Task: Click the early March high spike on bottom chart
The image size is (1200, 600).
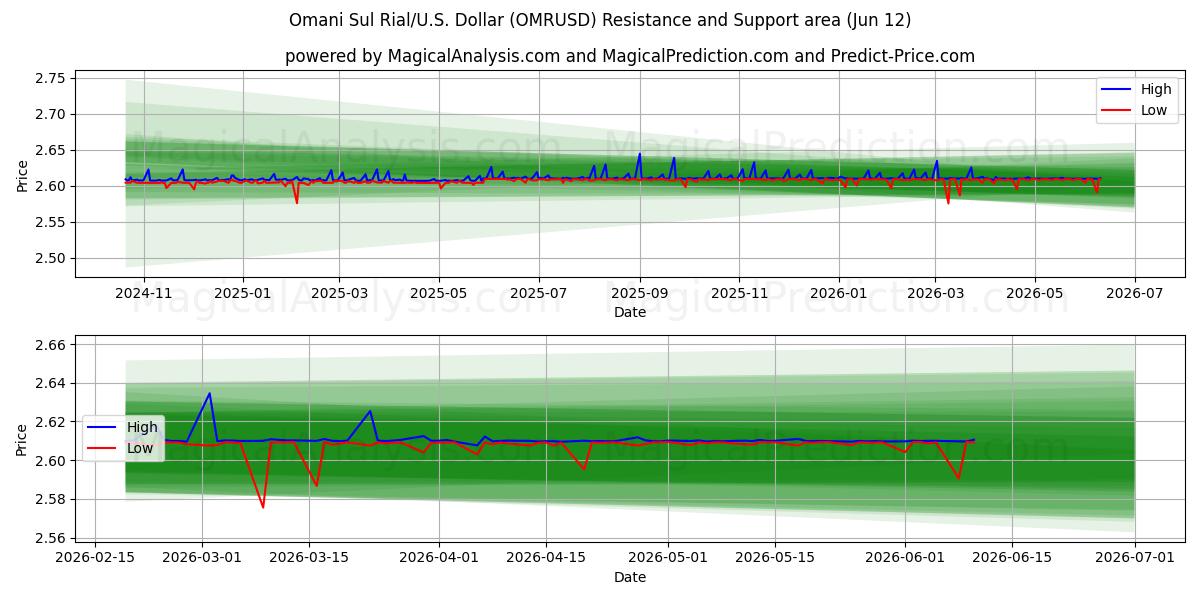Action: pos(209,393)
